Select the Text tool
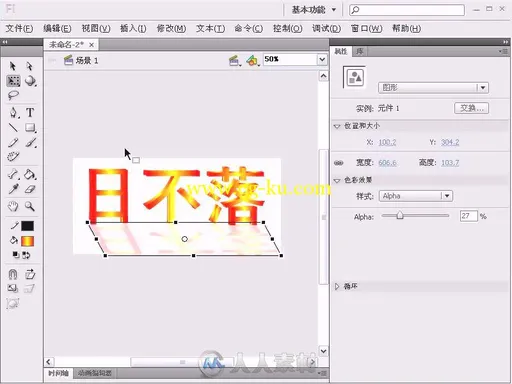Image resolution: width=512 pixels, height=384 pixels. [30, 113]
